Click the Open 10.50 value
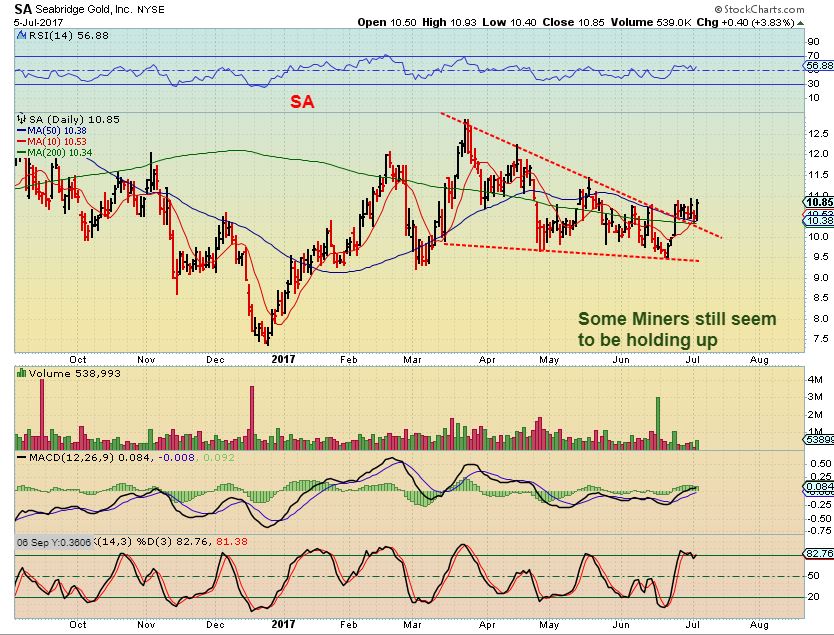The height and width of the screenshot is (635, 834). click(x=387, y=22)
